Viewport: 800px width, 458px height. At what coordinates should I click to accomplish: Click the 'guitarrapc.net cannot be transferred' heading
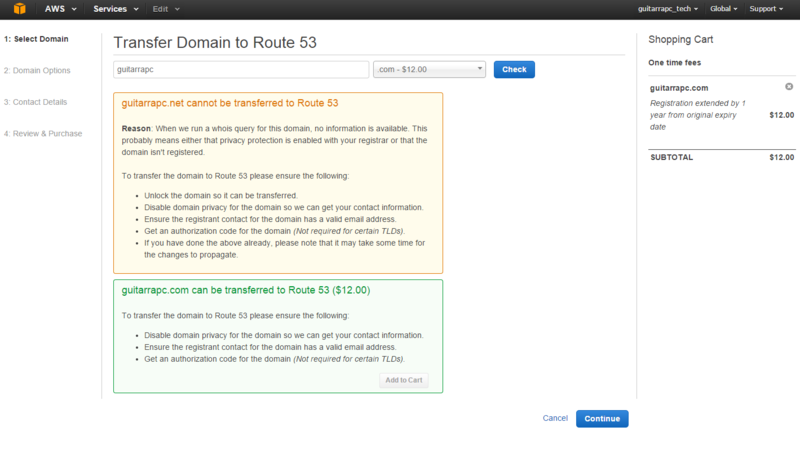click(x=230, y=103)
